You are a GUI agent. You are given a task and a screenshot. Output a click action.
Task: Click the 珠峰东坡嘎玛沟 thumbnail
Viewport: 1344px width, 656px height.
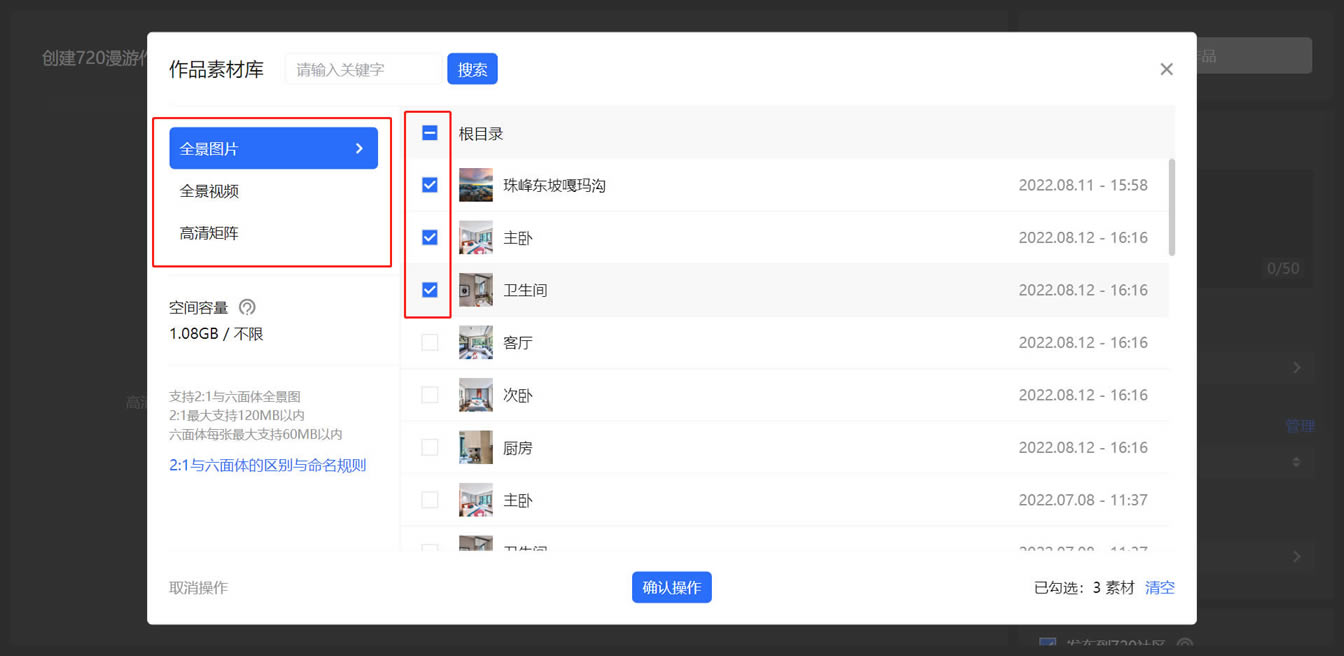[476, 185]
